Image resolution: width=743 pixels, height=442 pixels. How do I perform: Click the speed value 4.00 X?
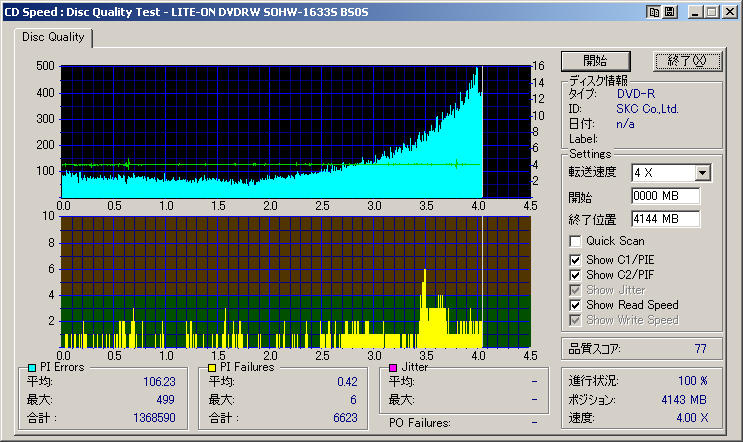(x=692, y=418)
